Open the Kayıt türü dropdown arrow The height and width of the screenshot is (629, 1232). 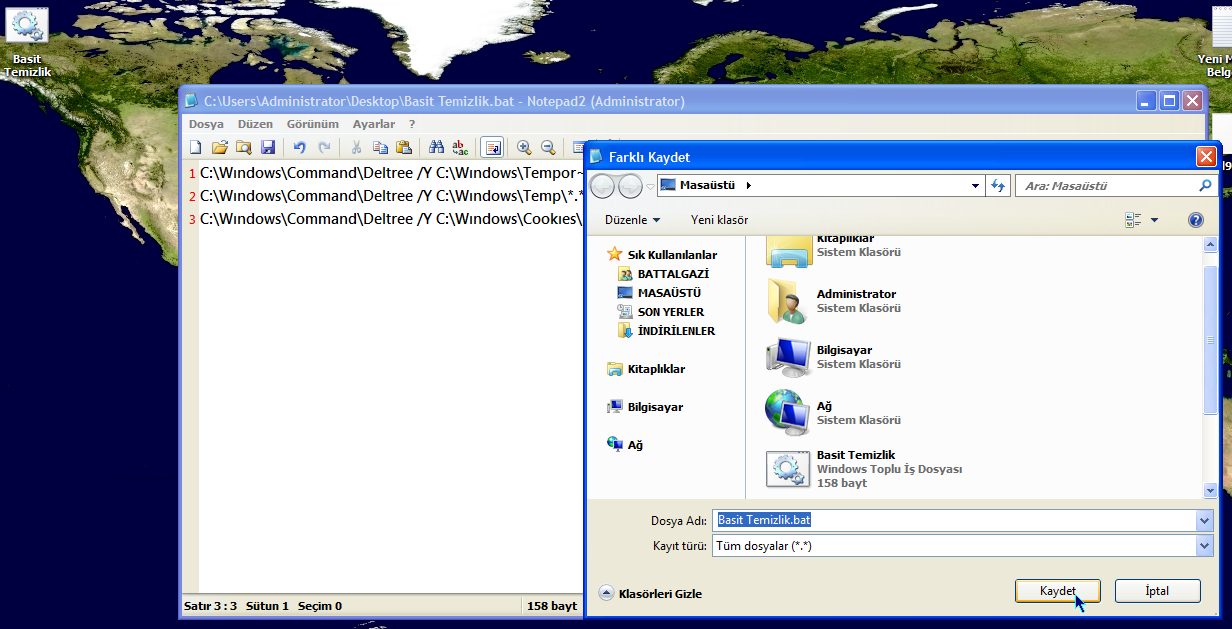click(x=1204, y=546)
